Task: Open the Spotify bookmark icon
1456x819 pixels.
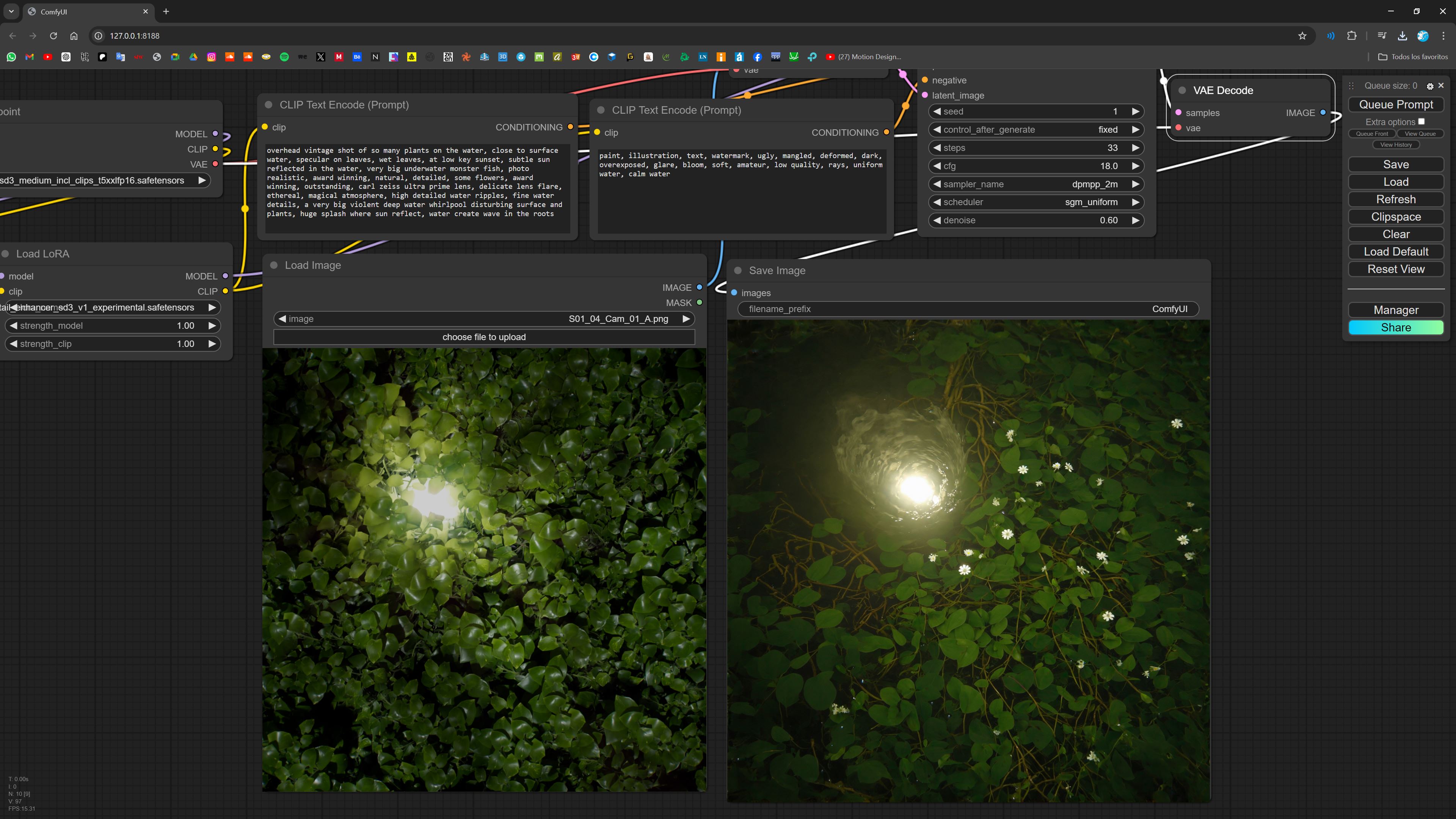Action: [x=284, y=57]
